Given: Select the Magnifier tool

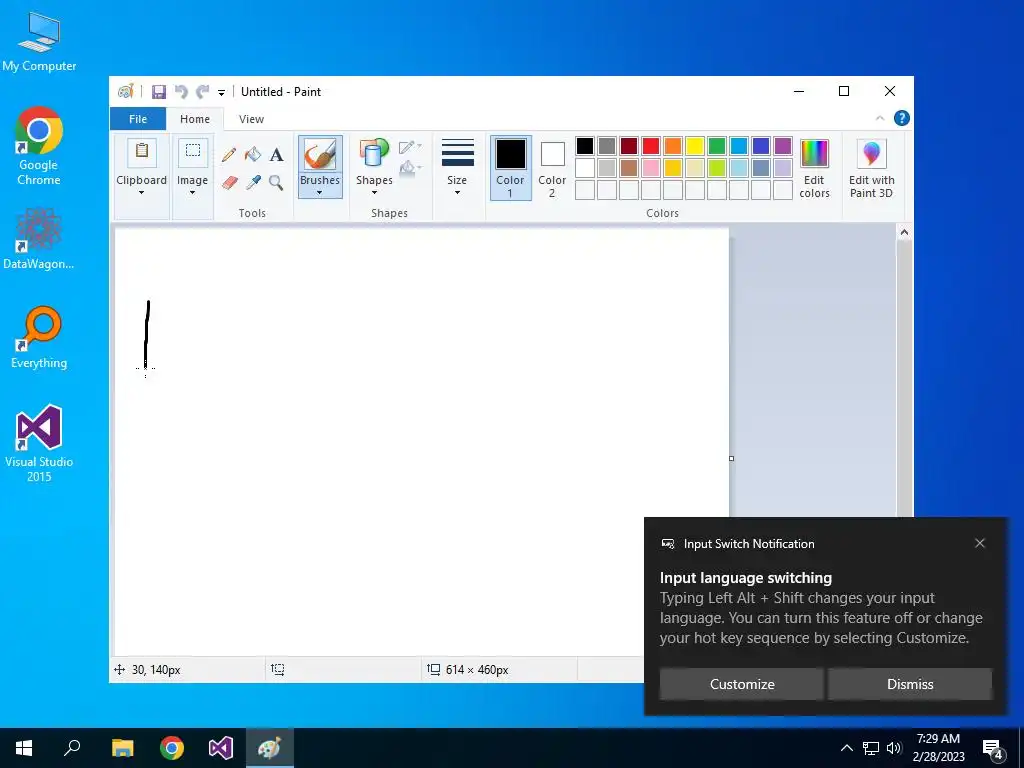Looking at the screenshot, I should click(x=276, y=182).
